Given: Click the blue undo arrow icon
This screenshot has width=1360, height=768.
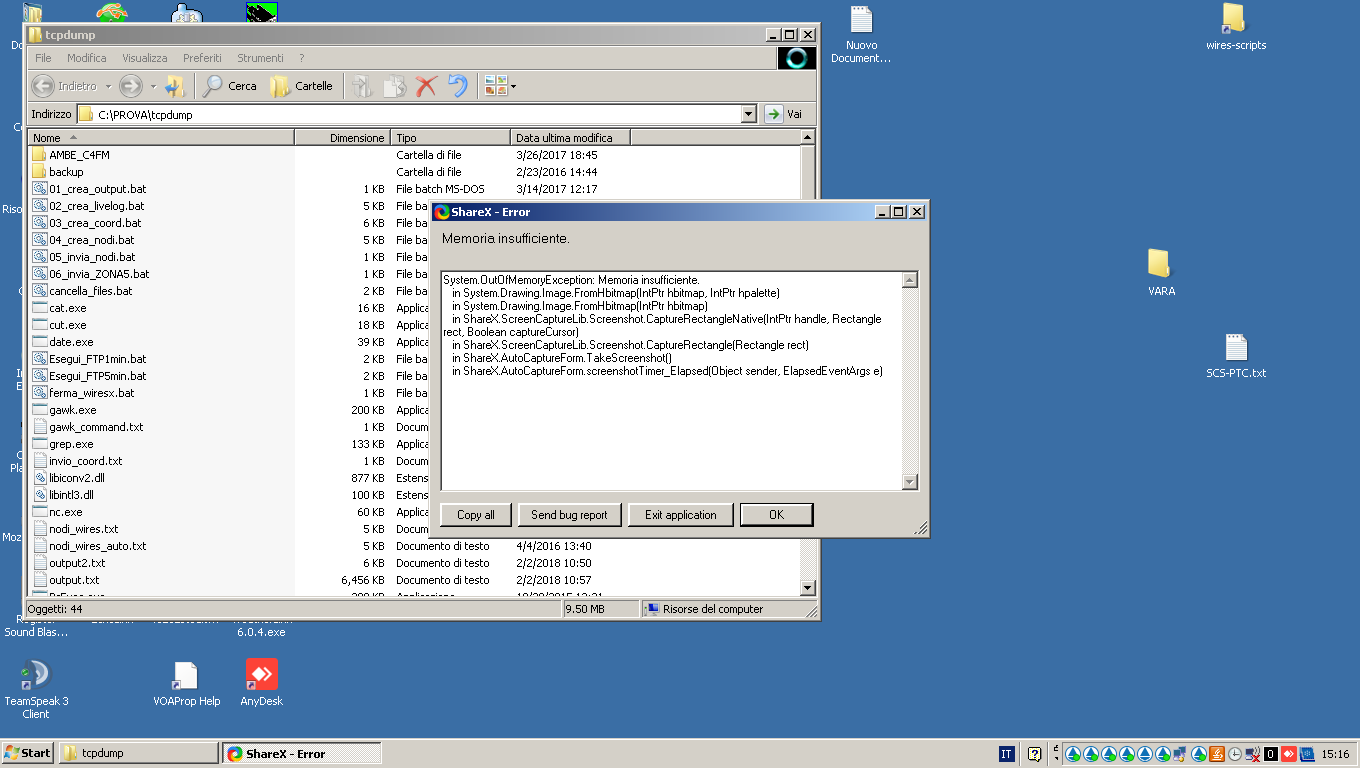Looking at the screenshot, I should coord(458,86).
